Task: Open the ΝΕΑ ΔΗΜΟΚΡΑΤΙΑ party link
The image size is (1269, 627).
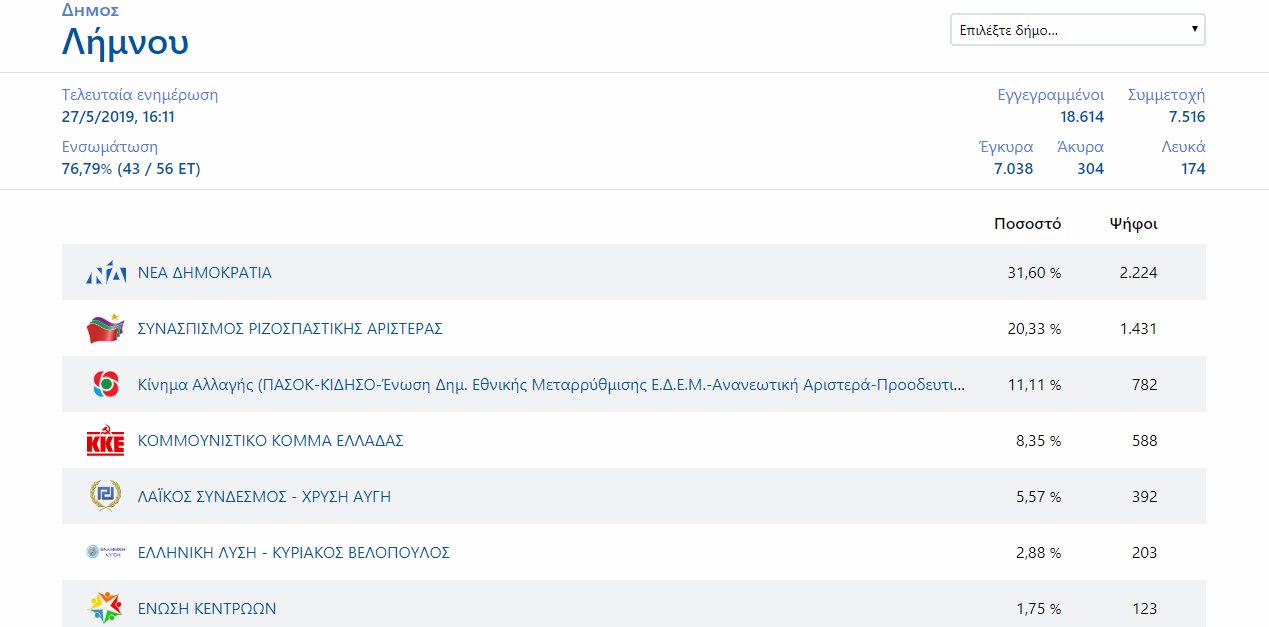Action: [x=205, y=273]
